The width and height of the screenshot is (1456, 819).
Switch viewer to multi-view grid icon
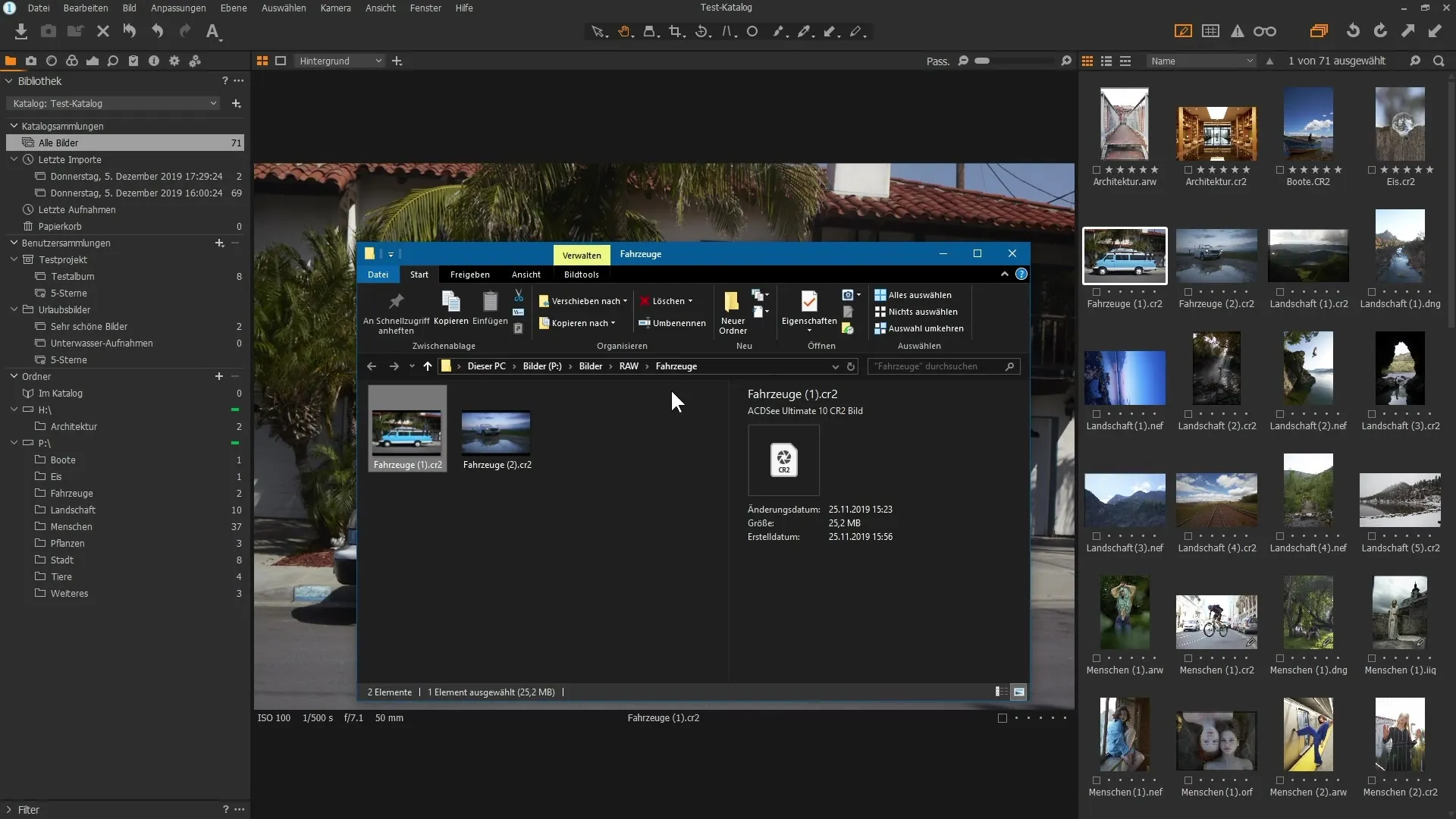[x=262, y=61]
